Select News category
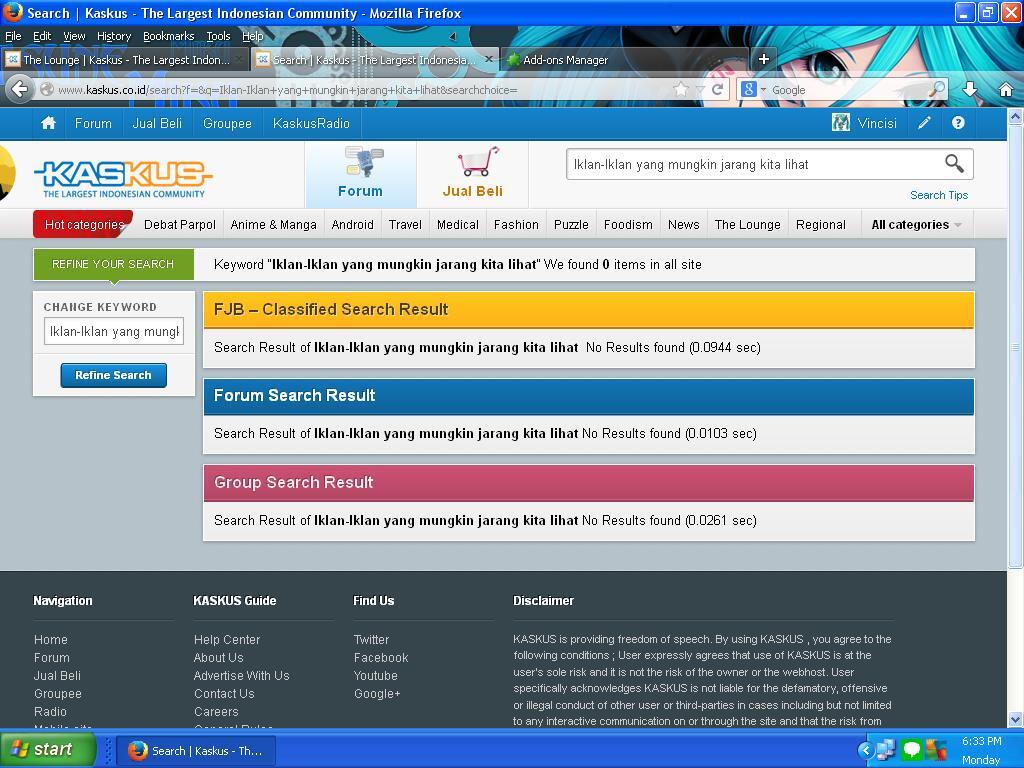This screenshot has width=1024, height=768. point(684,225)
